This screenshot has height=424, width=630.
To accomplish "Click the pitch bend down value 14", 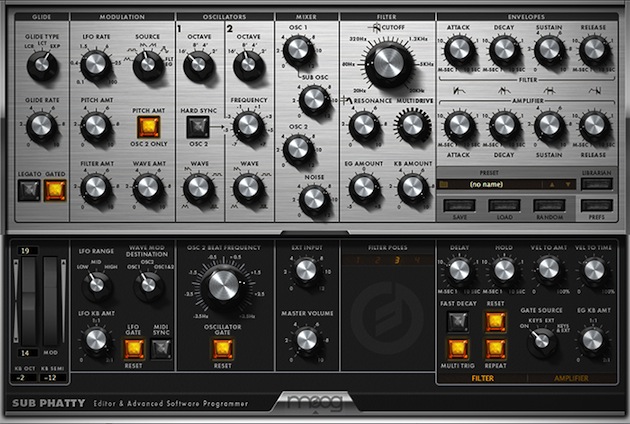I will [27, 353].
